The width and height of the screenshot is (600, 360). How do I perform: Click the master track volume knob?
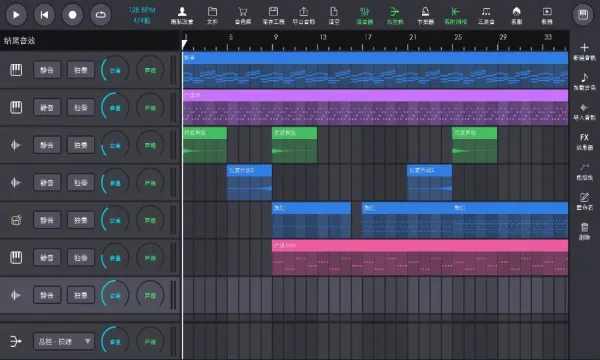[115, 341]
